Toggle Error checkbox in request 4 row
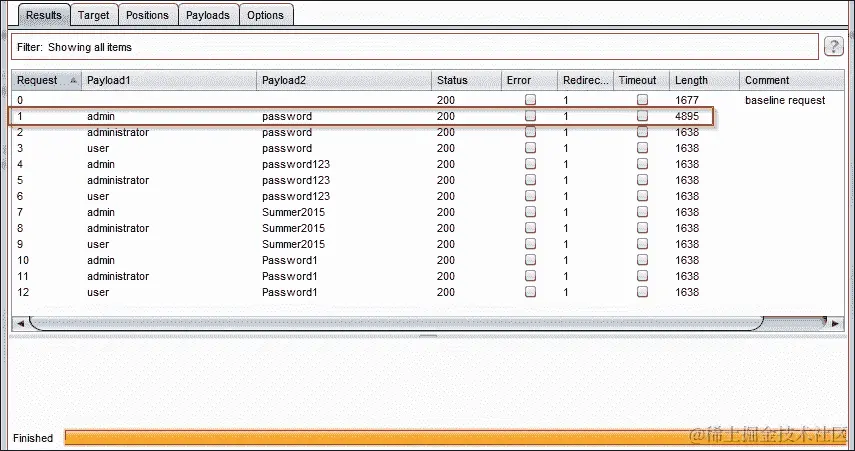 [x=530, y=164]
